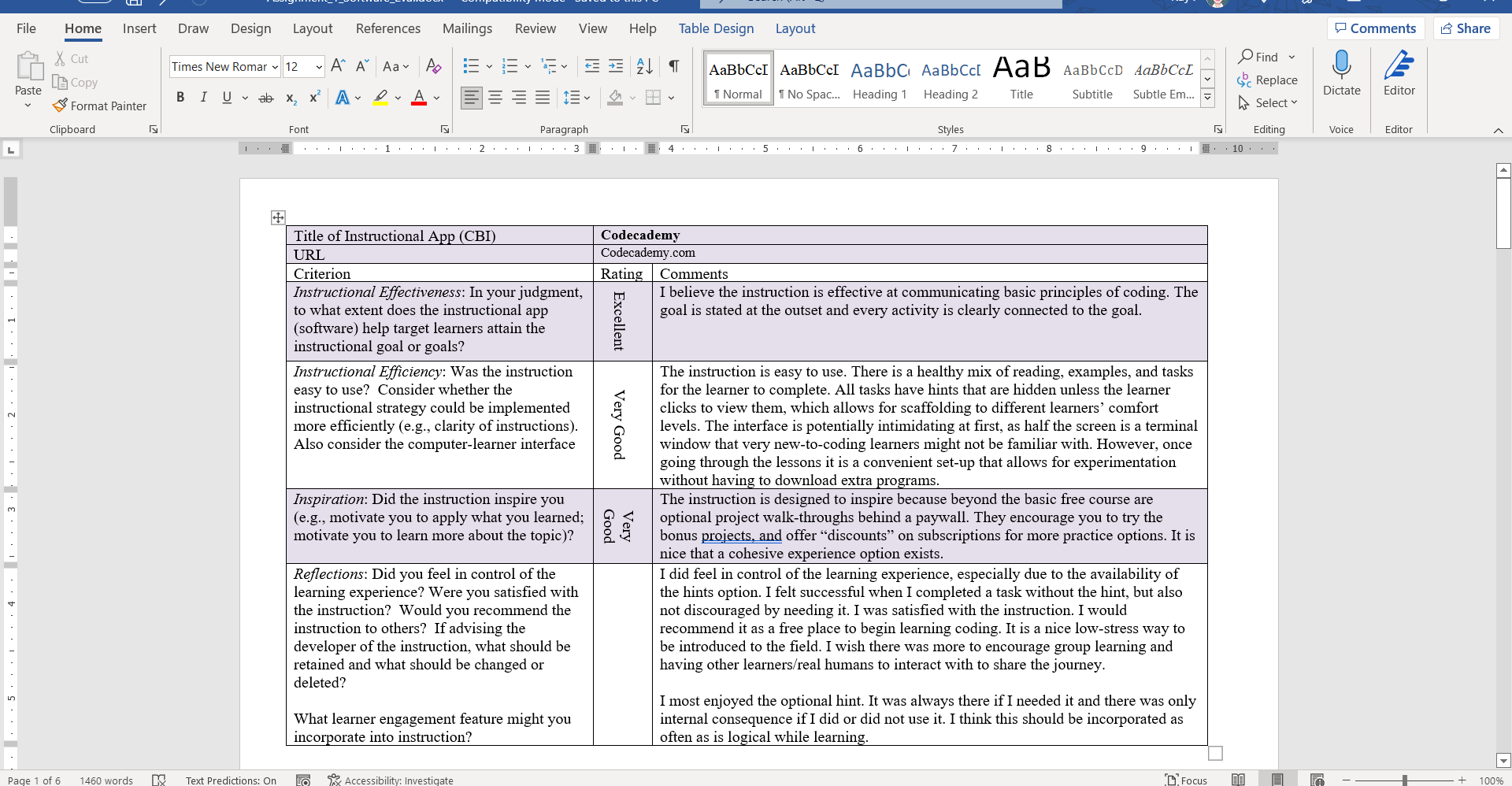Click the Numbering list icon

pos(510,66)
